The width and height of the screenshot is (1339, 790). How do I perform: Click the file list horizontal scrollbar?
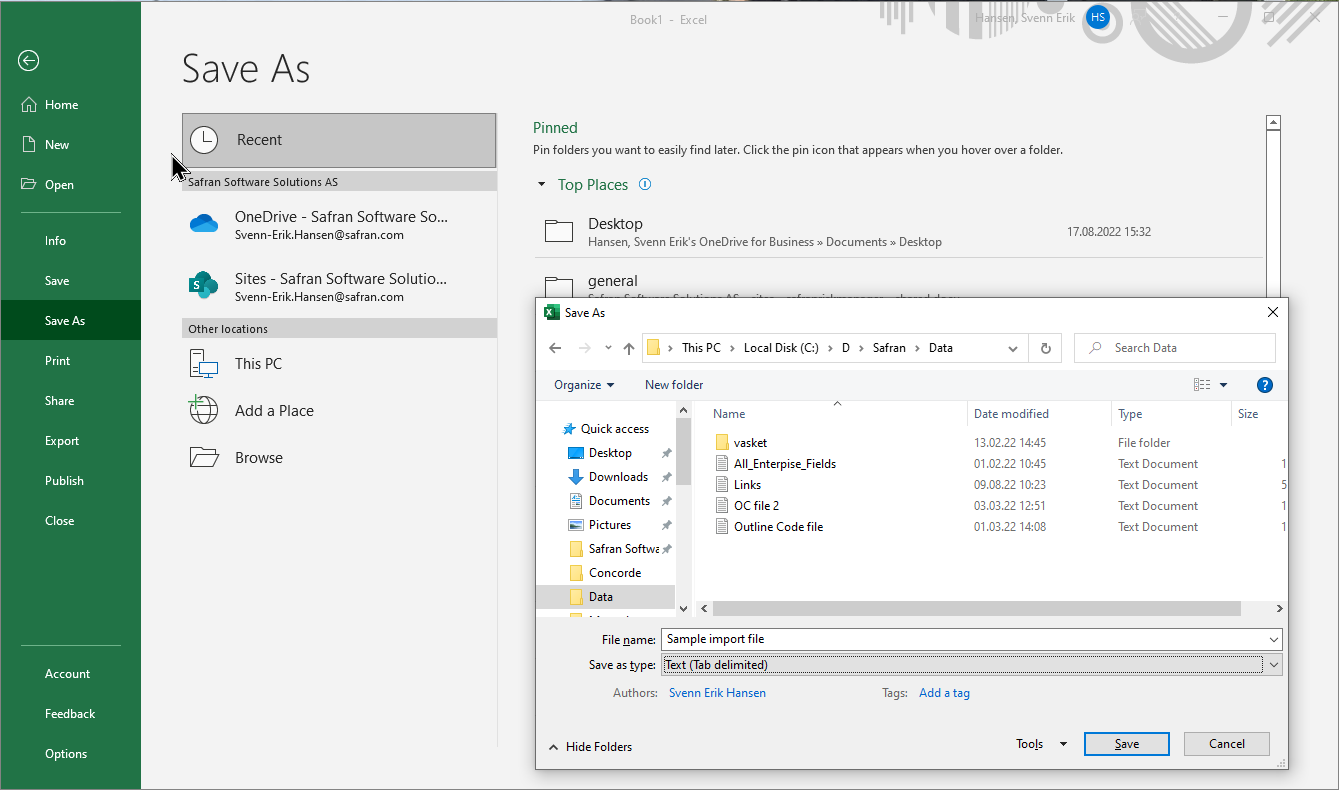[976, 608]
